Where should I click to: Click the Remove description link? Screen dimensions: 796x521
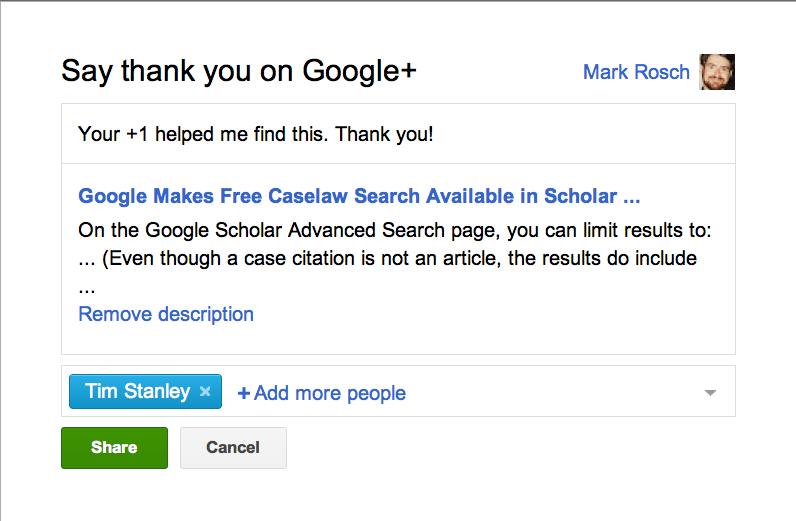(166, 314)
